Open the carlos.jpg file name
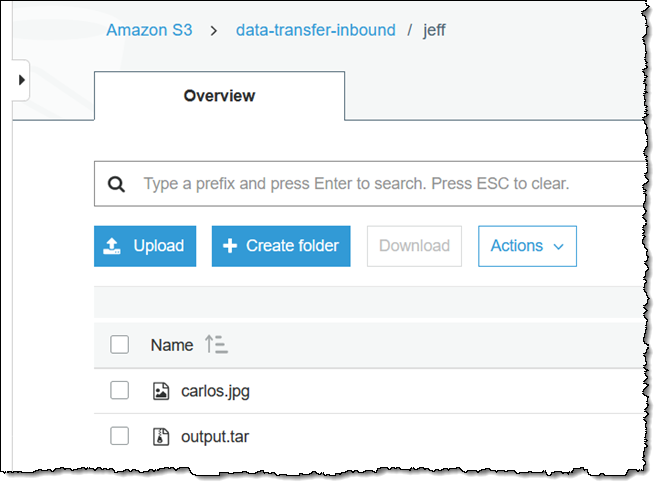This screenshot has height=486, width=660. 215,391
